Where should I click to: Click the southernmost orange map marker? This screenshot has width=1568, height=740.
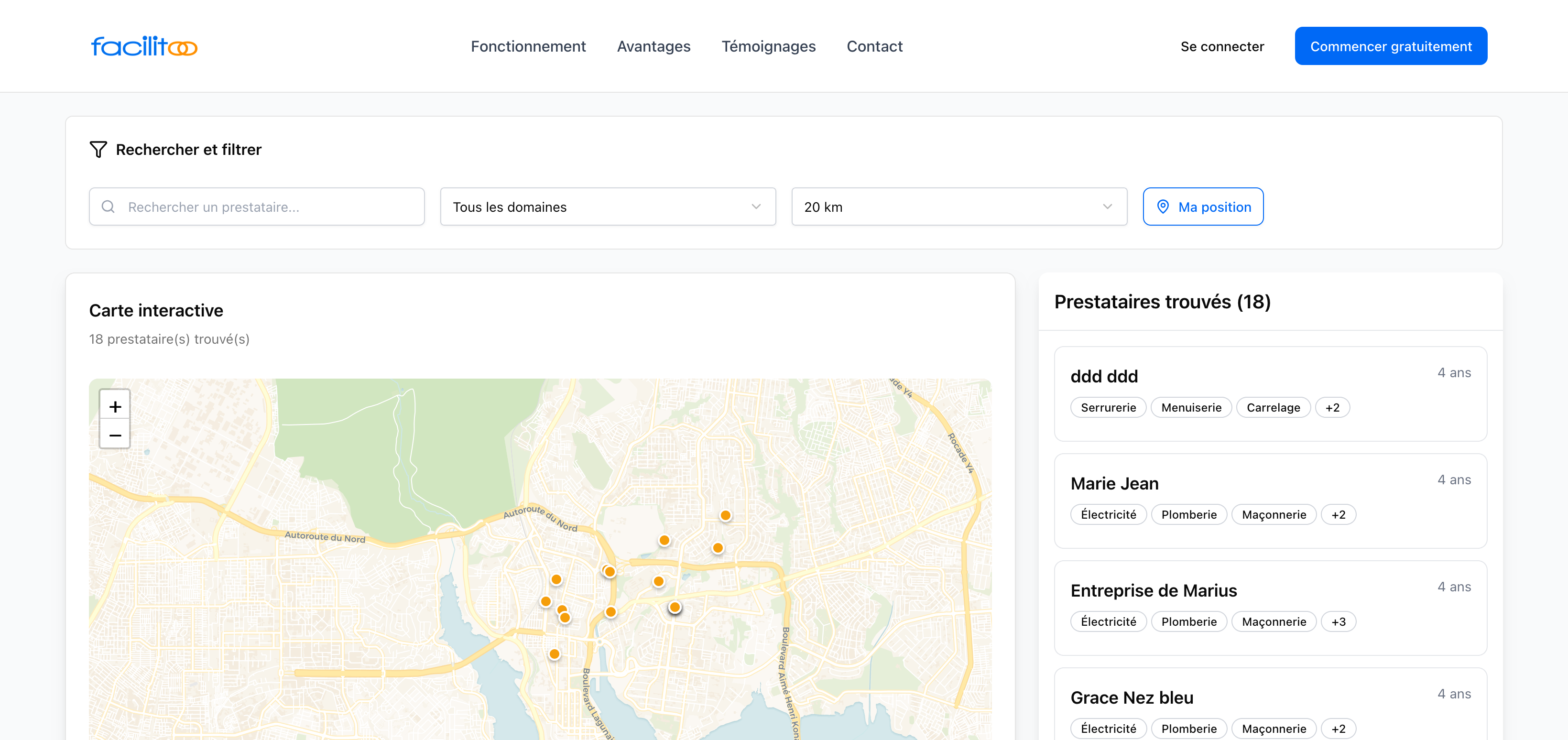click(x=554, y=654)
